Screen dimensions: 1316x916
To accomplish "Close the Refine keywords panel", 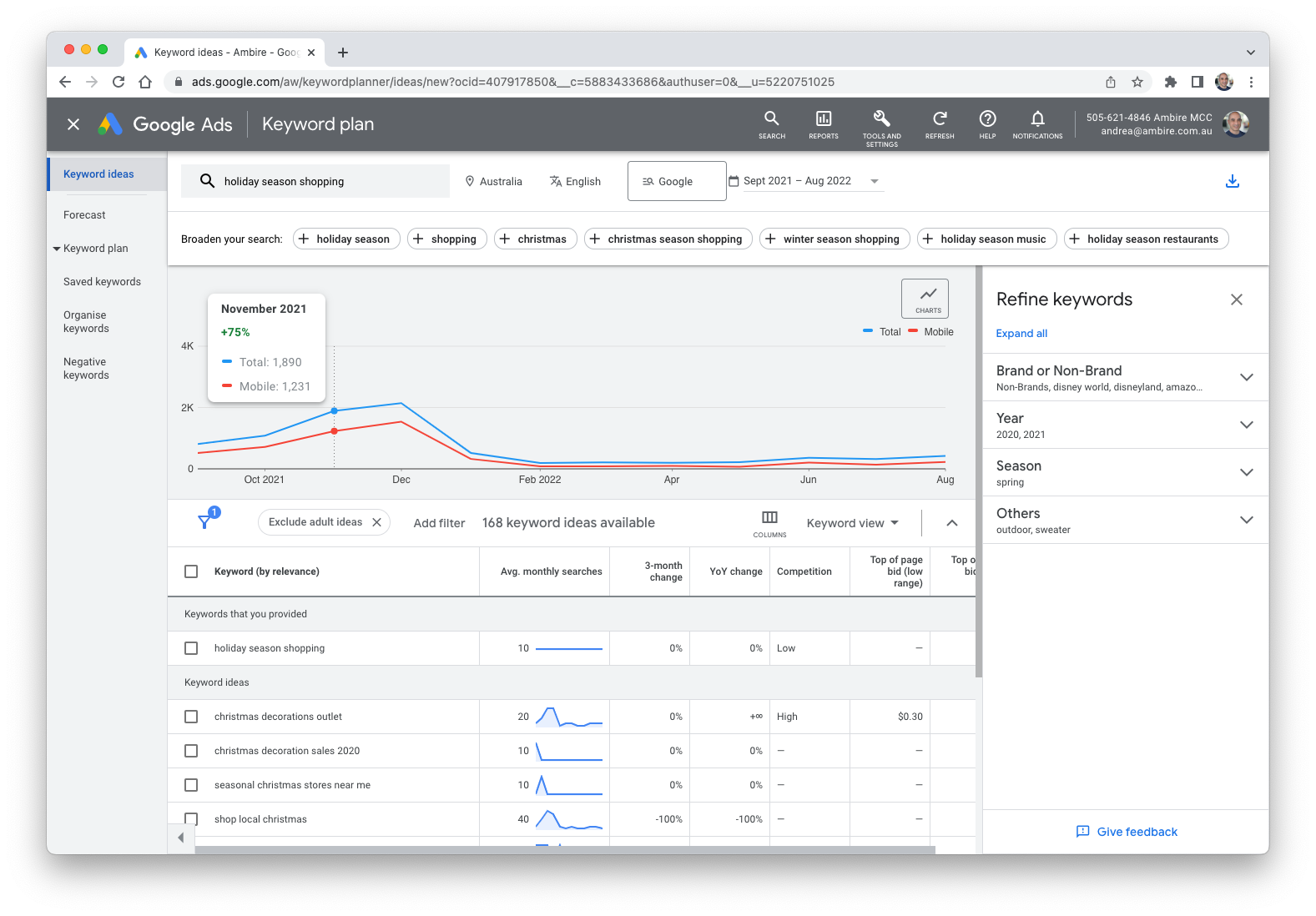I will click(x=1237, y=299).
